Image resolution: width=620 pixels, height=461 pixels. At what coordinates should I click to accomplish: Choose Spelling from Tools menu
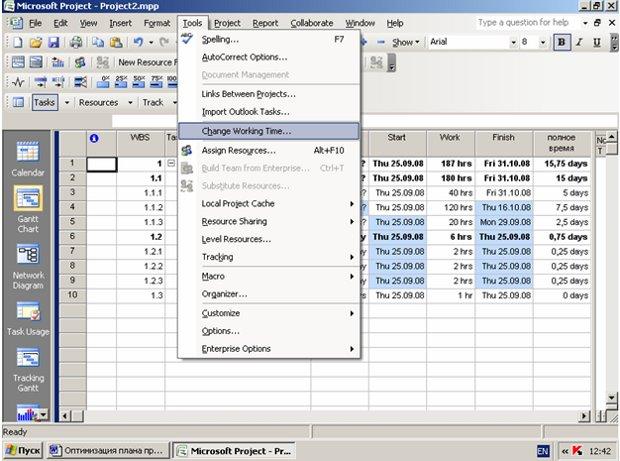tap(269, 39)
